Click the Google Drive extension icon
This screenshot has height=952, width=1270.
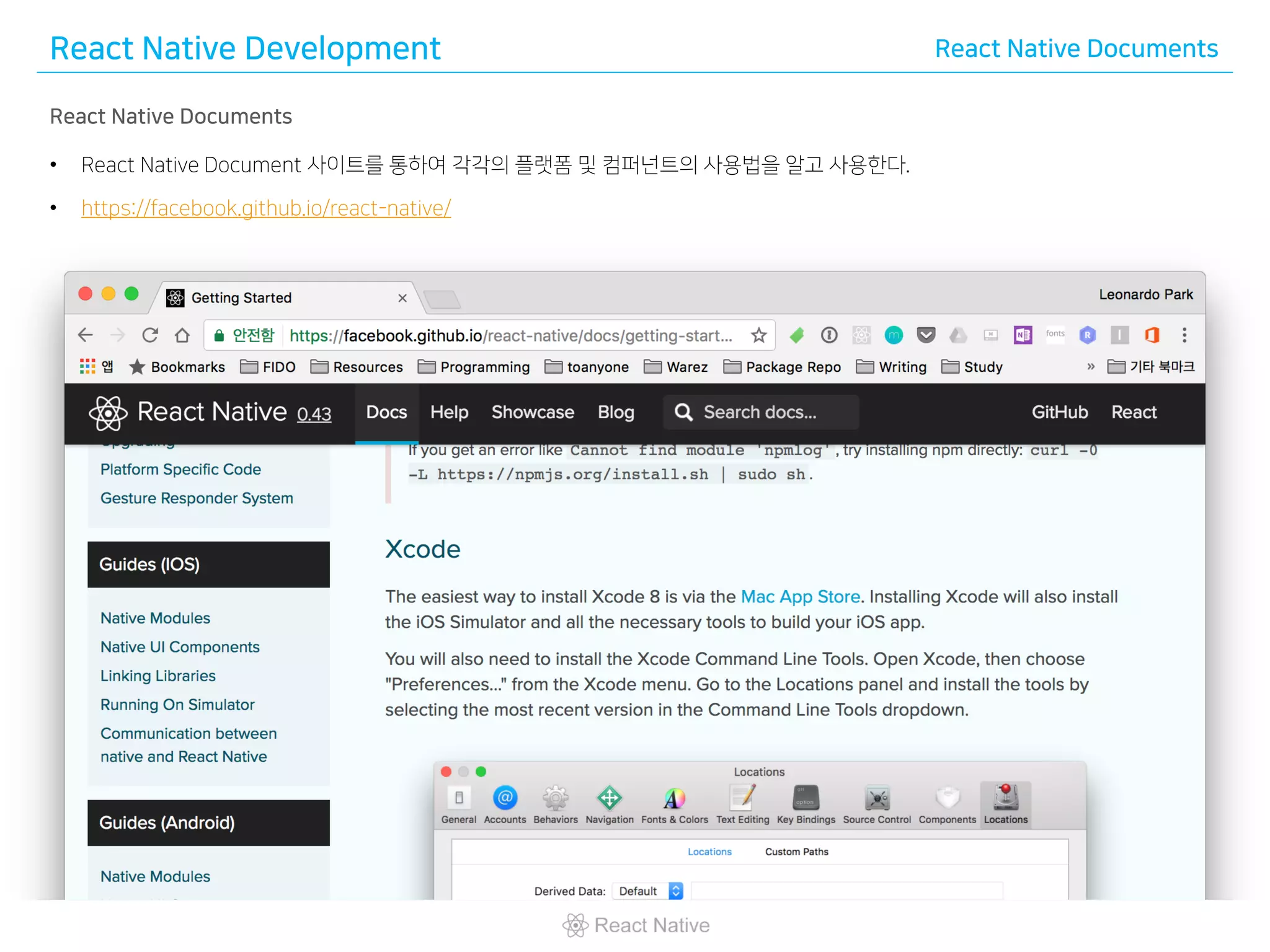[x=958, y=335]
